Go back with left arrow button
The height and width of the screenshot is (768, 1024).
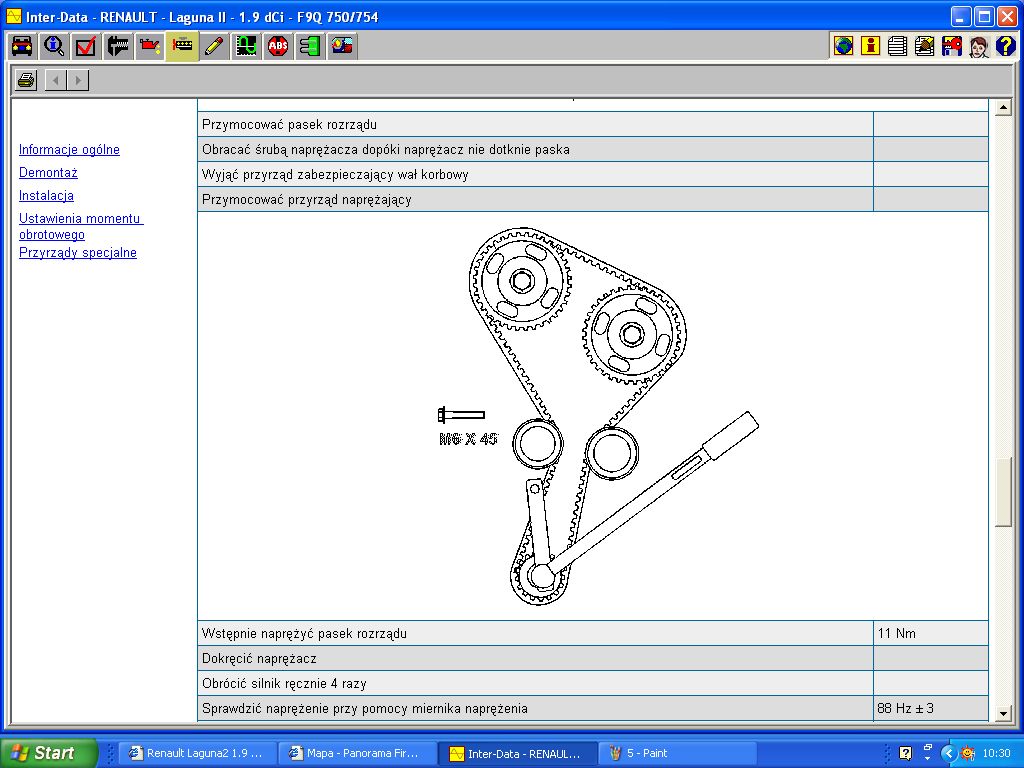[56, 80]
